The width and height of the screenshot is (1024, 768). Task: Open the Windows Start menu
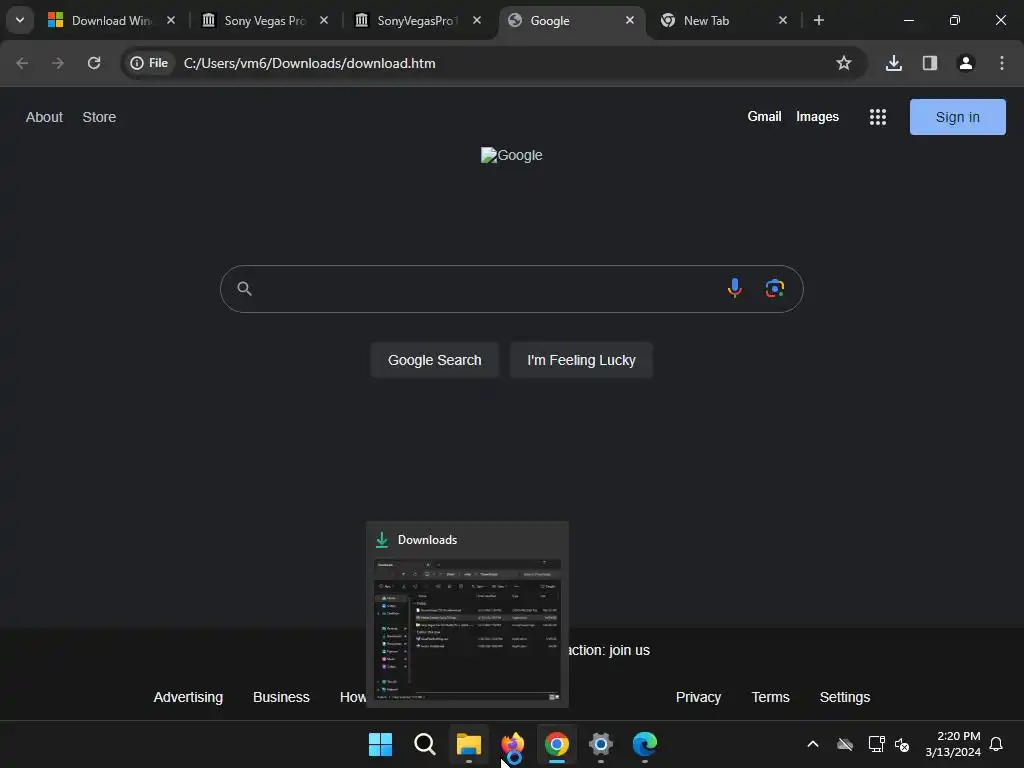(x=380, y=744)
